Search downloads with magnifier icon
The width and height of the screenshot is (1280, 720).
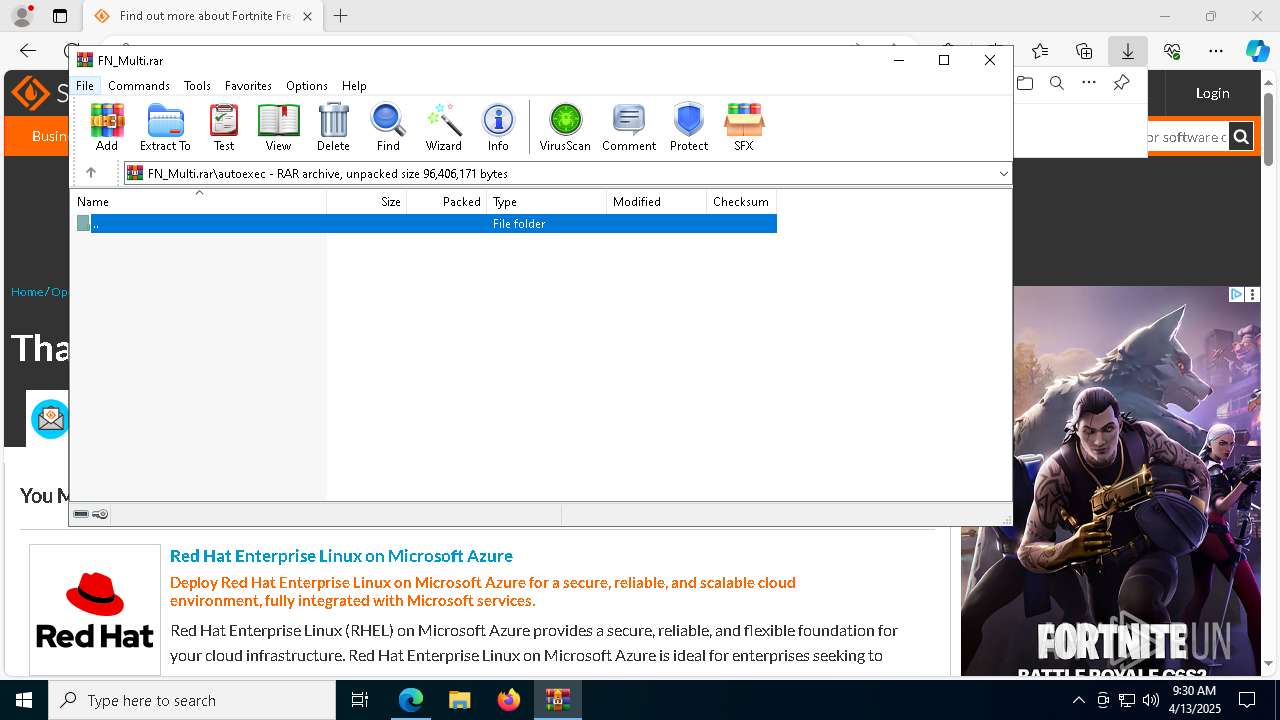(1057, 83)
